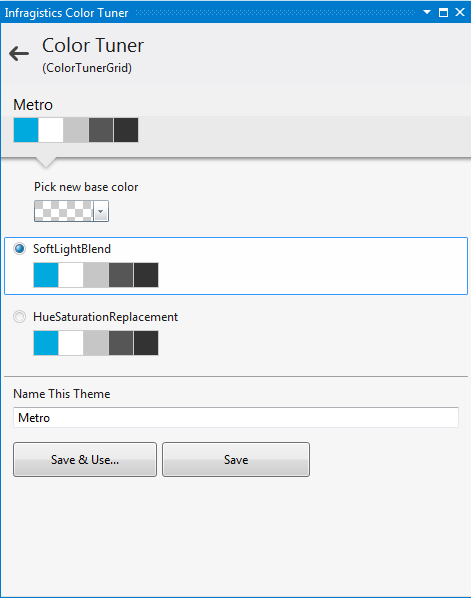The width and height of the screenshot is (471, 598).
Task: Click the dark gray swatch under HueSaturationReplacement
Action: [121, 343]
